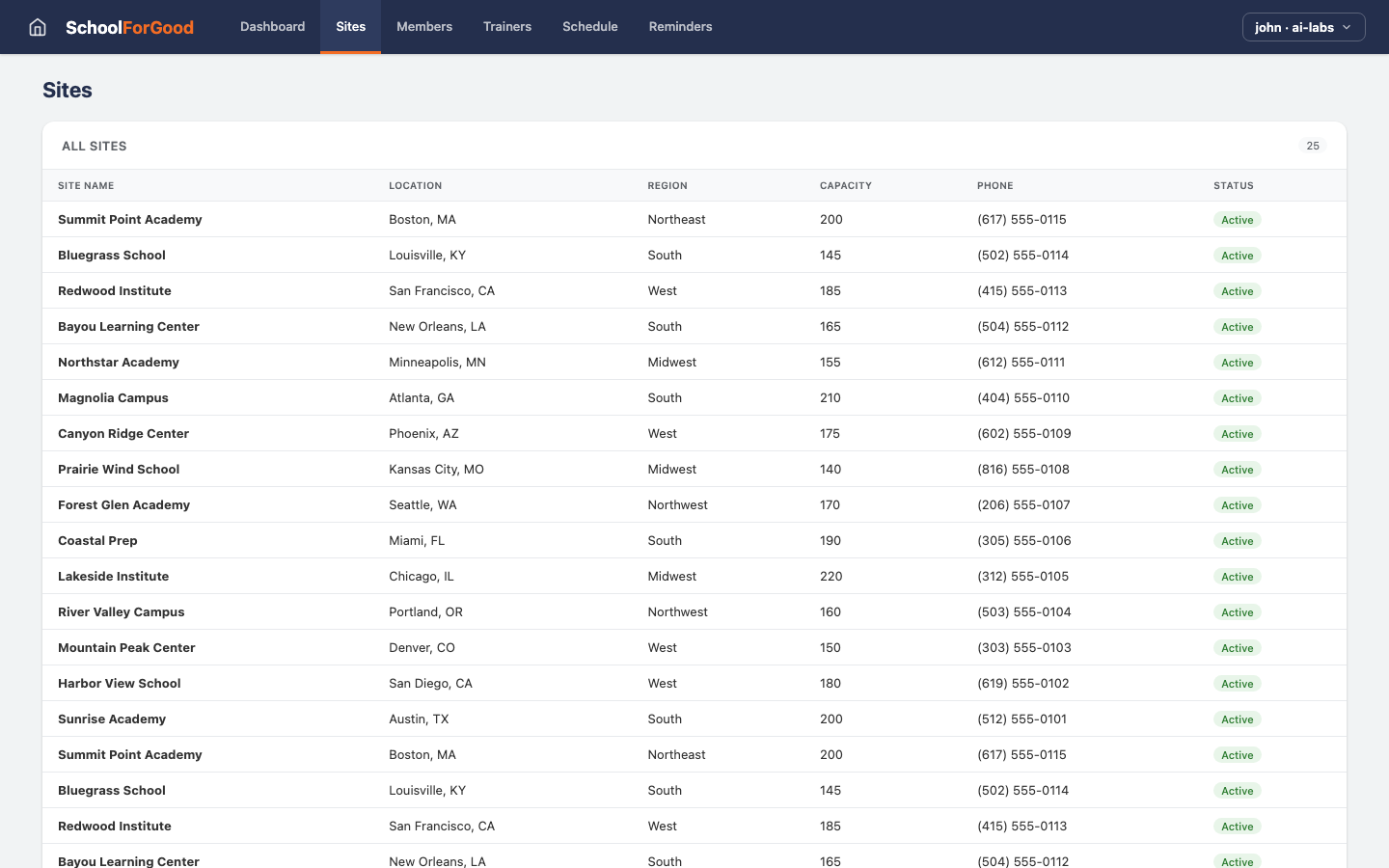
Task: Click the ALL SITES heading
Action: [94, 146]
